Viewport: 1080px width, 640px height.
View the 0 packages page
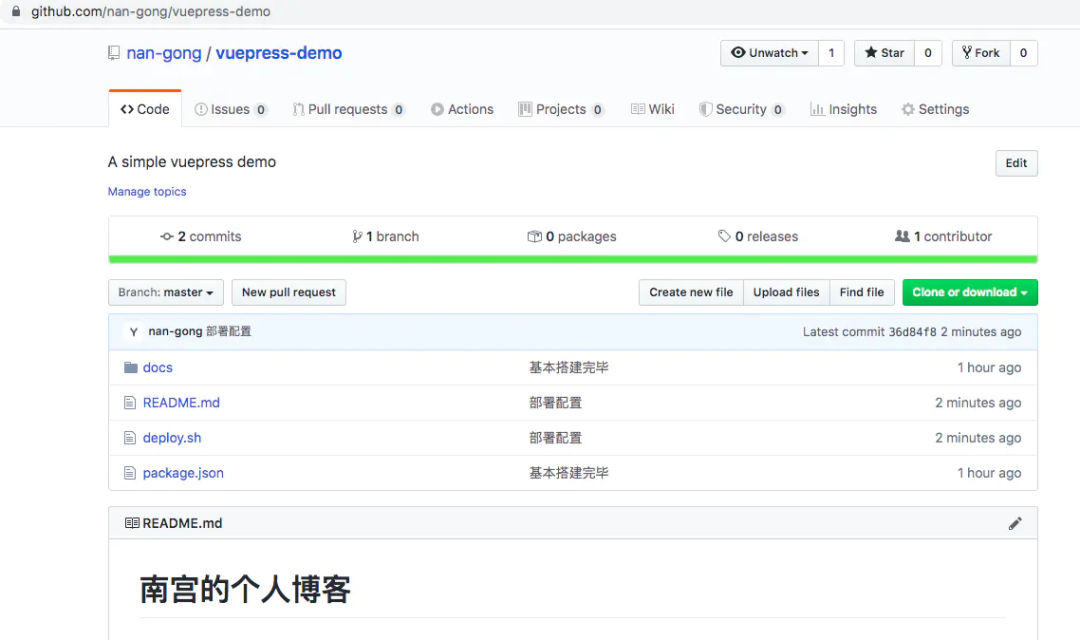tap(572, 236)
